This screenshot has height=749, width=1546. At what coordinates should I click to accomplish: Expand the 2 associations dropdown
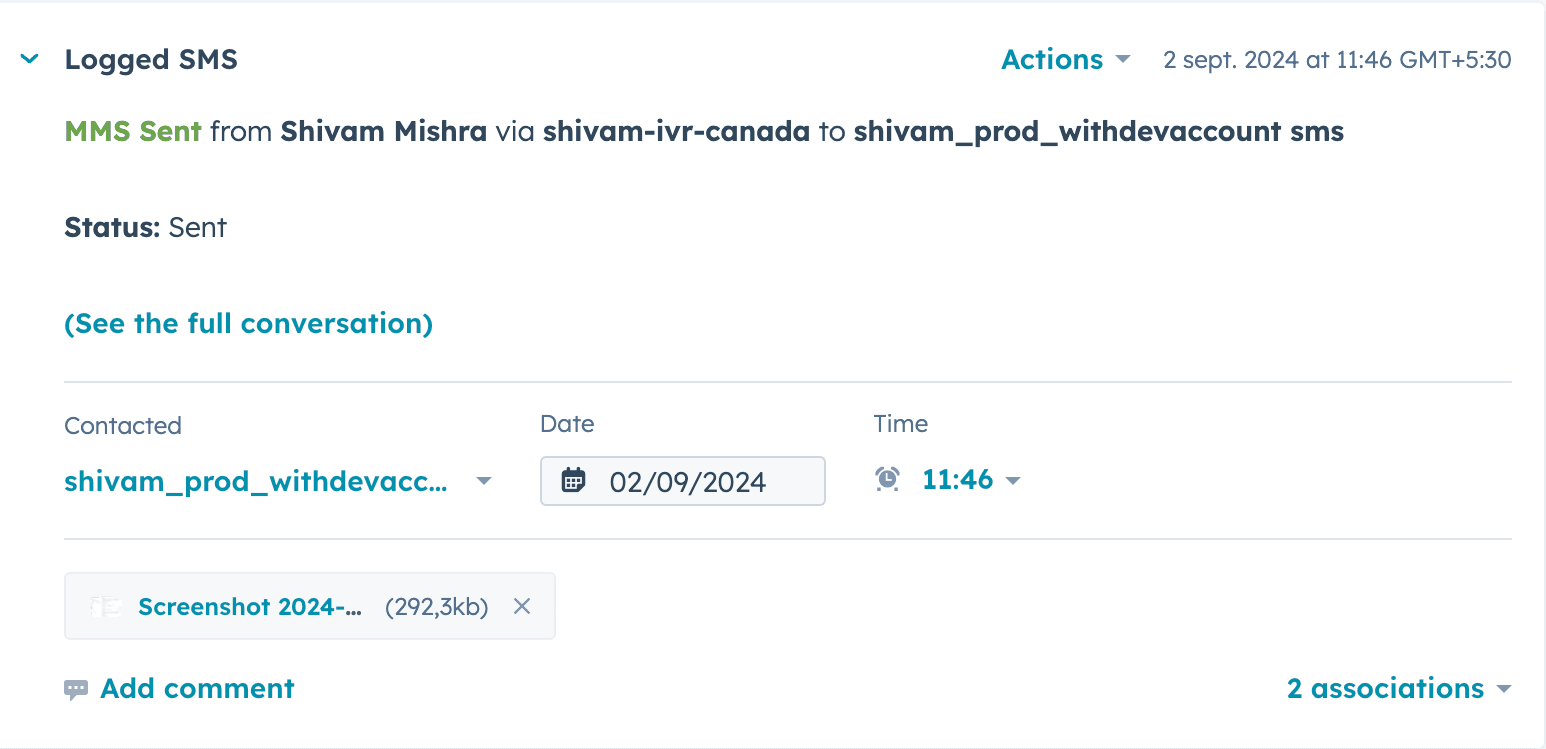tap(1384, 689)
